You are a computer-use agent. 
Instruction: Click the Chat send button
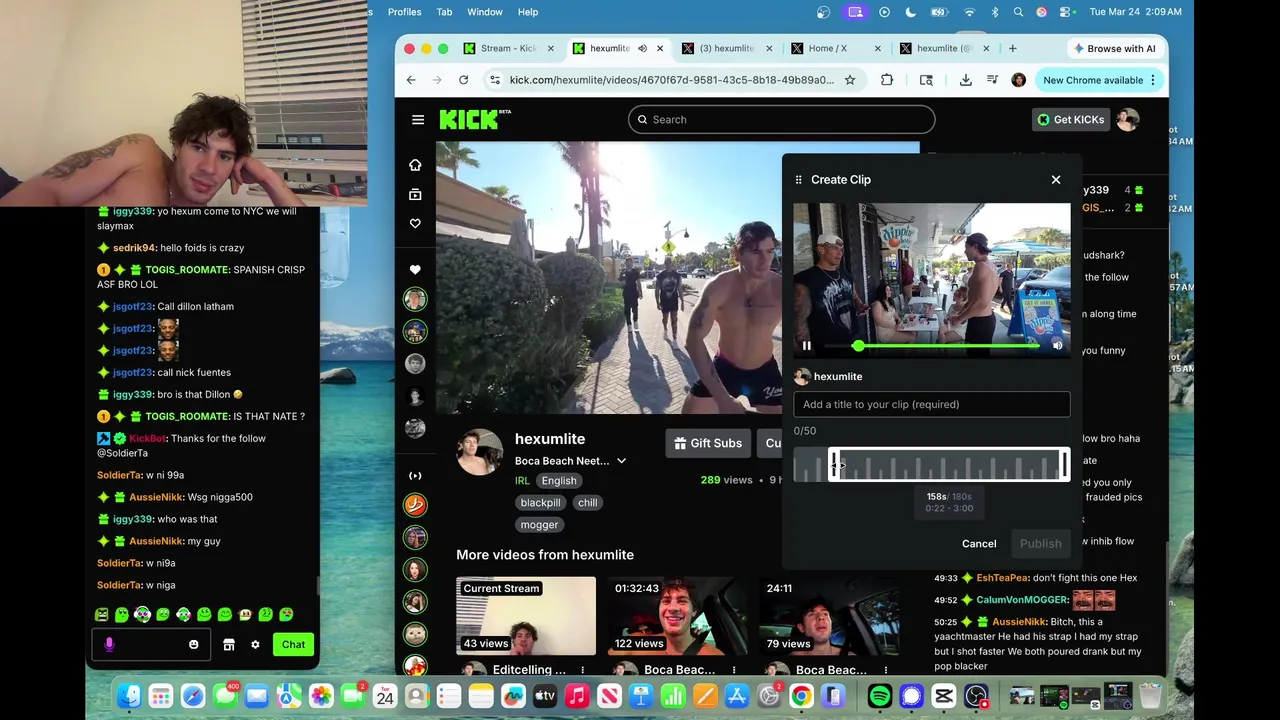[293, 645]
